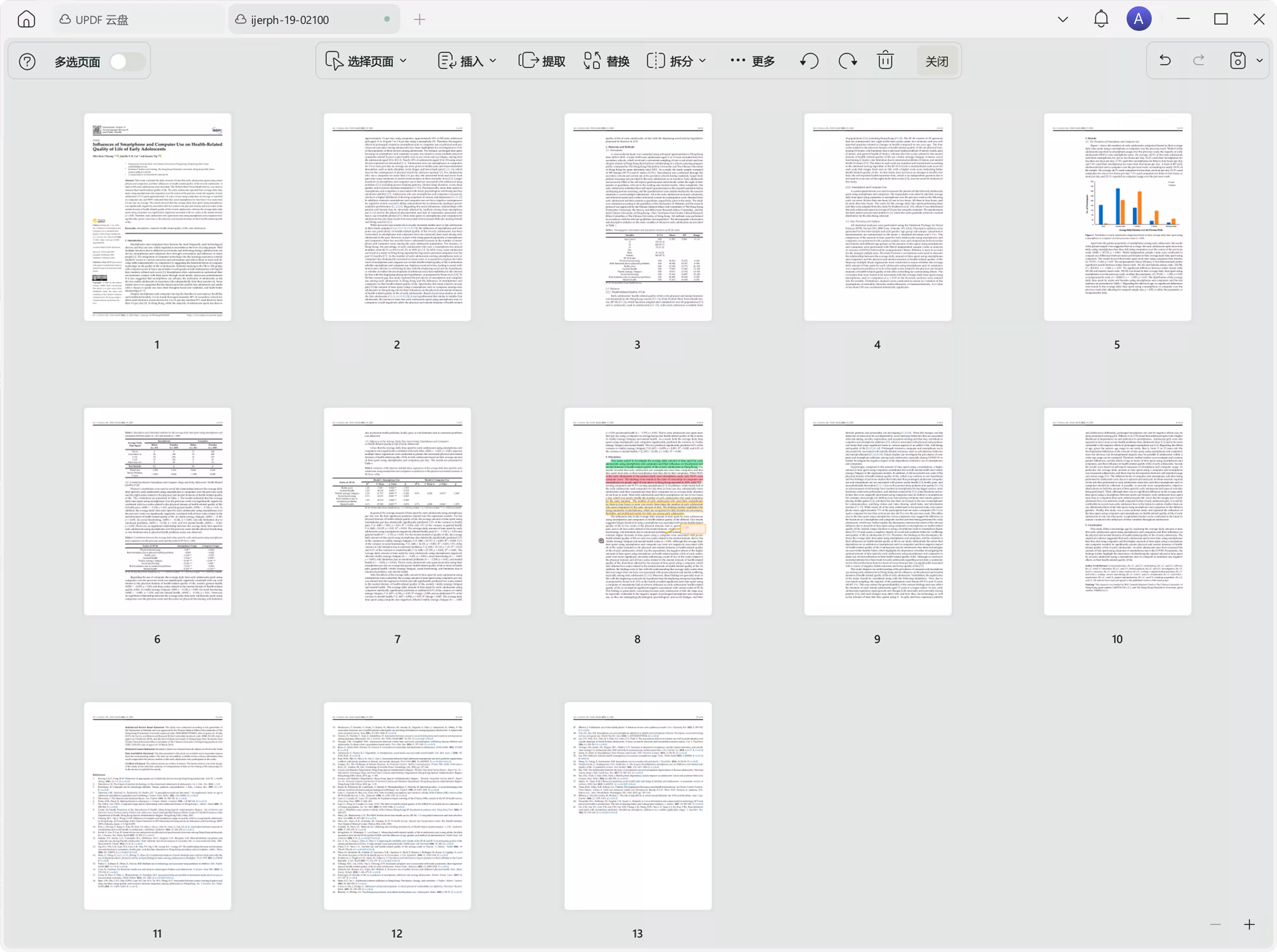The width and height of the screenshot is (1277, 952).
Task: Open the notifications bell
Action: 1101,19
